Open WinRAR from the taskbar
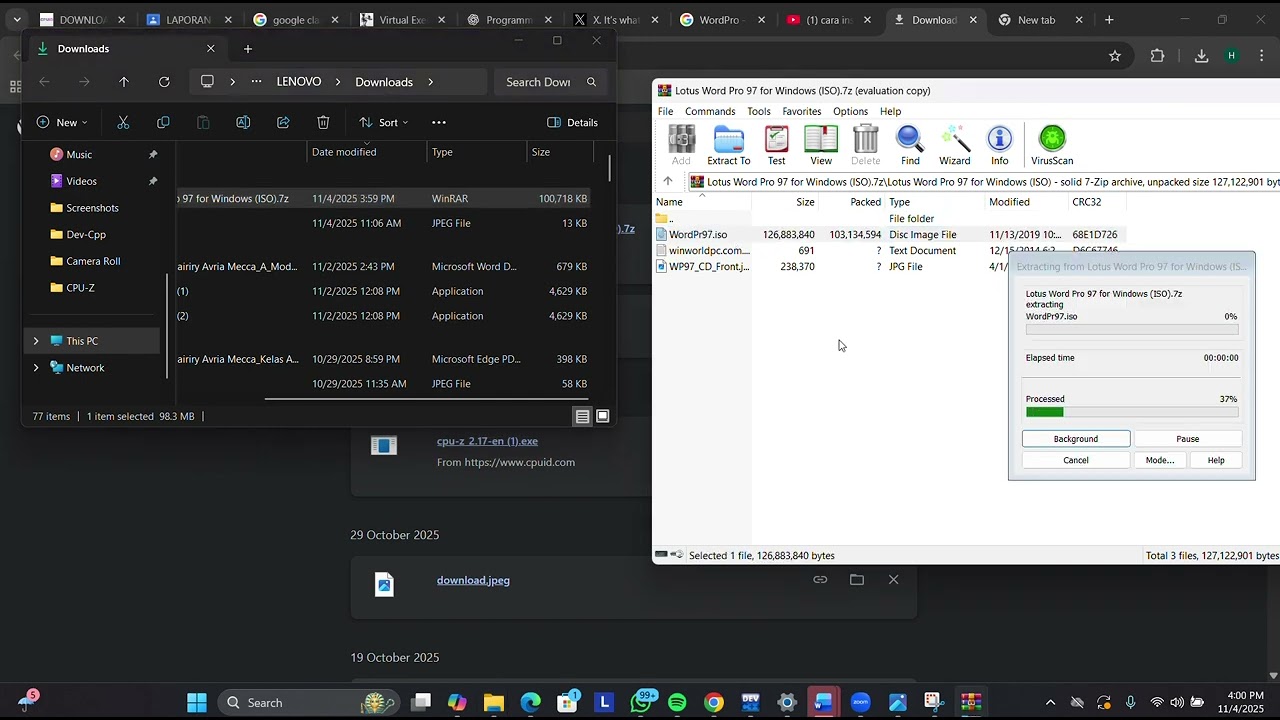 click(971, 703)
